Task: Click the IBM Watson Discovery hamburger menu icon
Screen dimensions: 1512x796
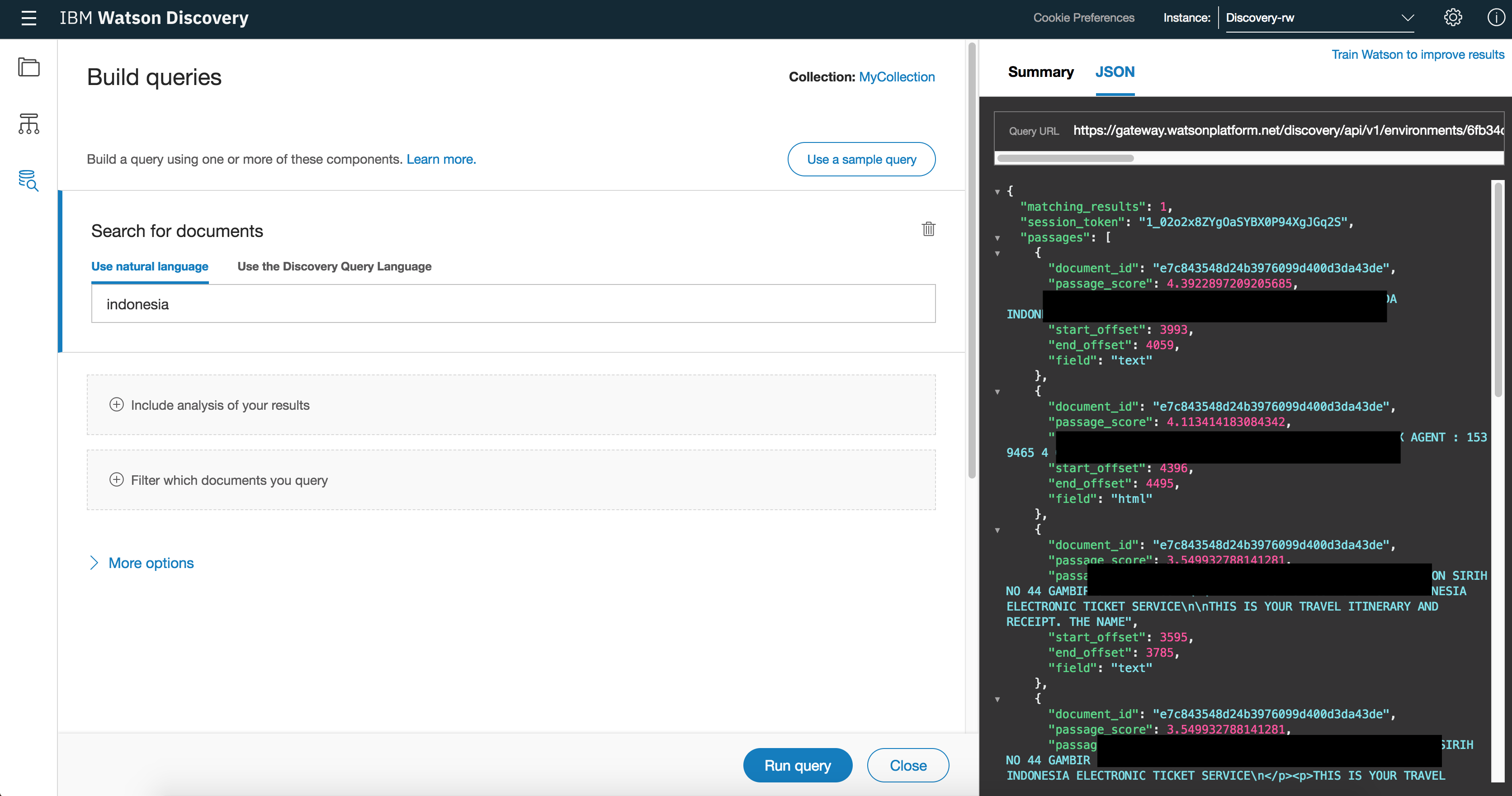Action: point(28,18)
